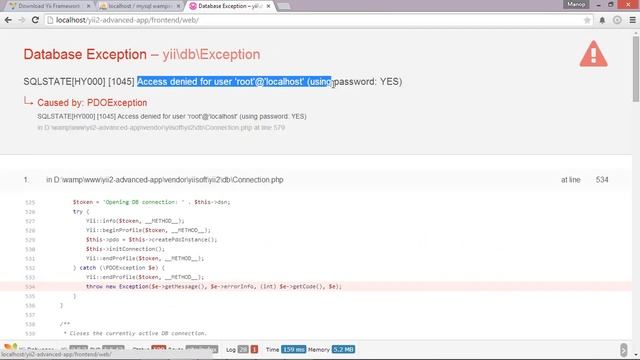Click the red warning triangle icon
The height and width of the screenshot is (360, 640).
pyautogui.click(x=593, y=54)
